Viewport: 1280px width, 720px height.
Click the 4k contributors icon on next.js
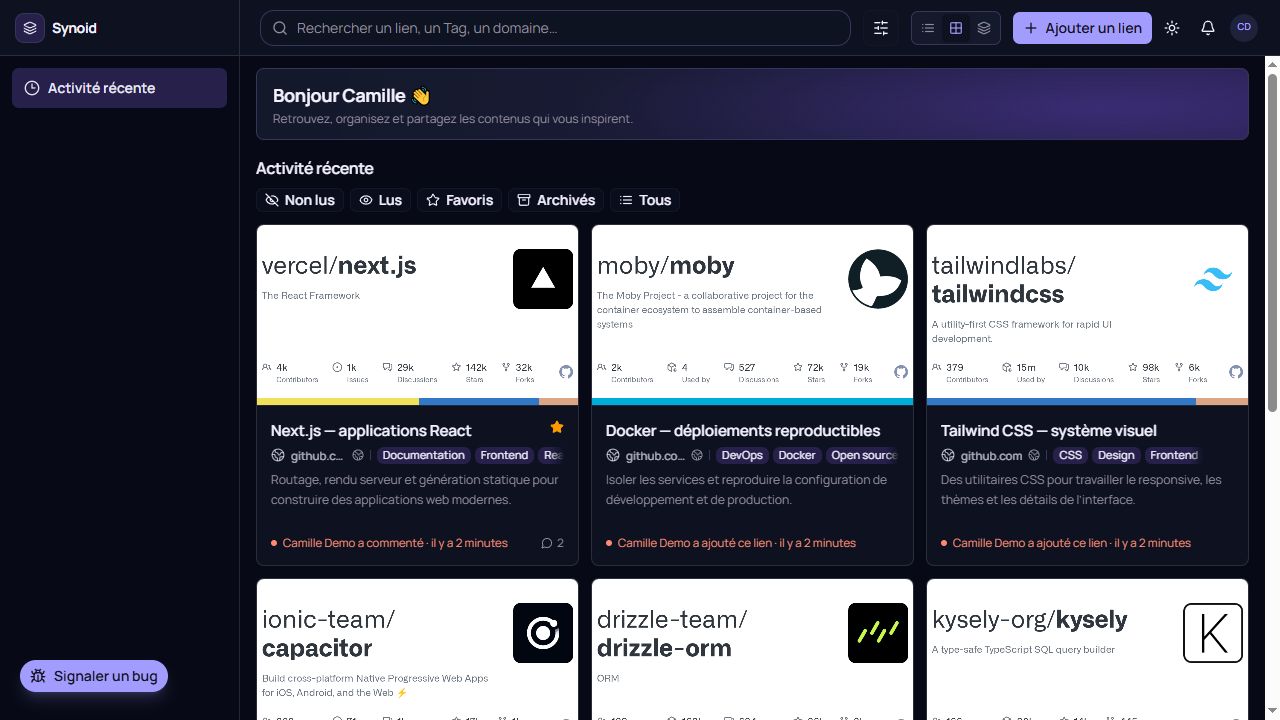point(267,368)
